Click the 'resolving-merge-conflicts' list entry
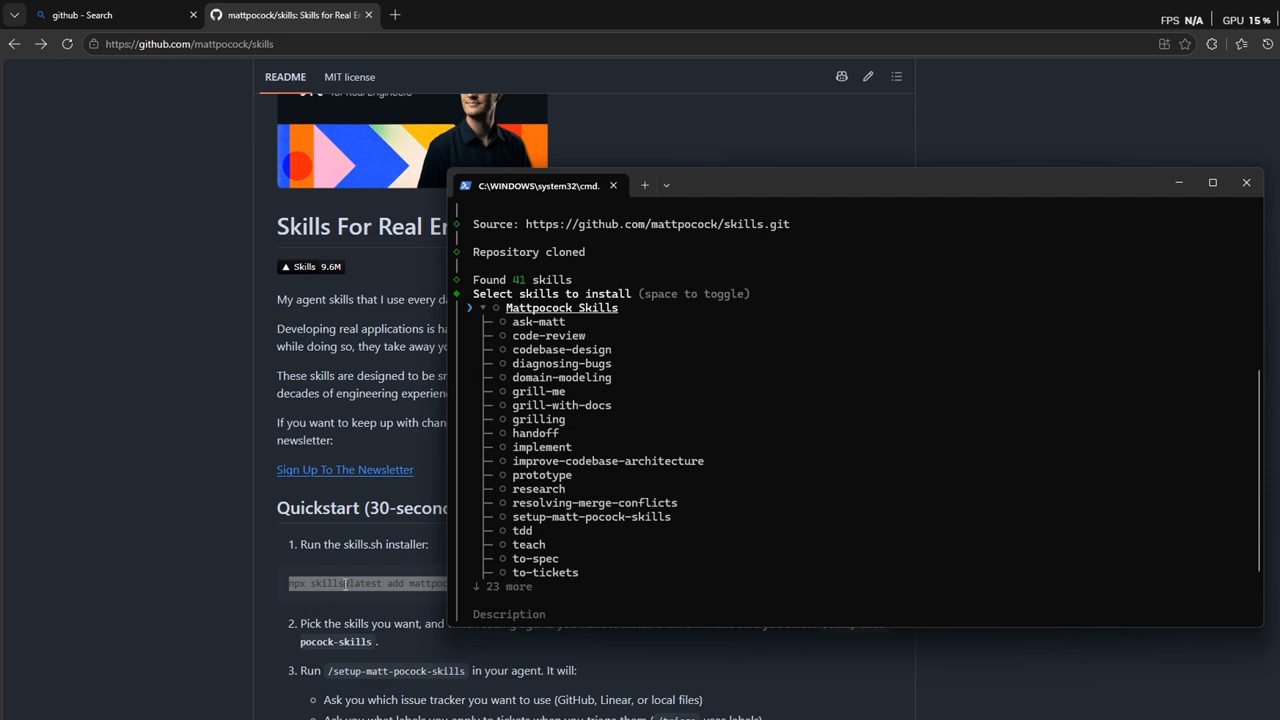 tap(594, 503)
